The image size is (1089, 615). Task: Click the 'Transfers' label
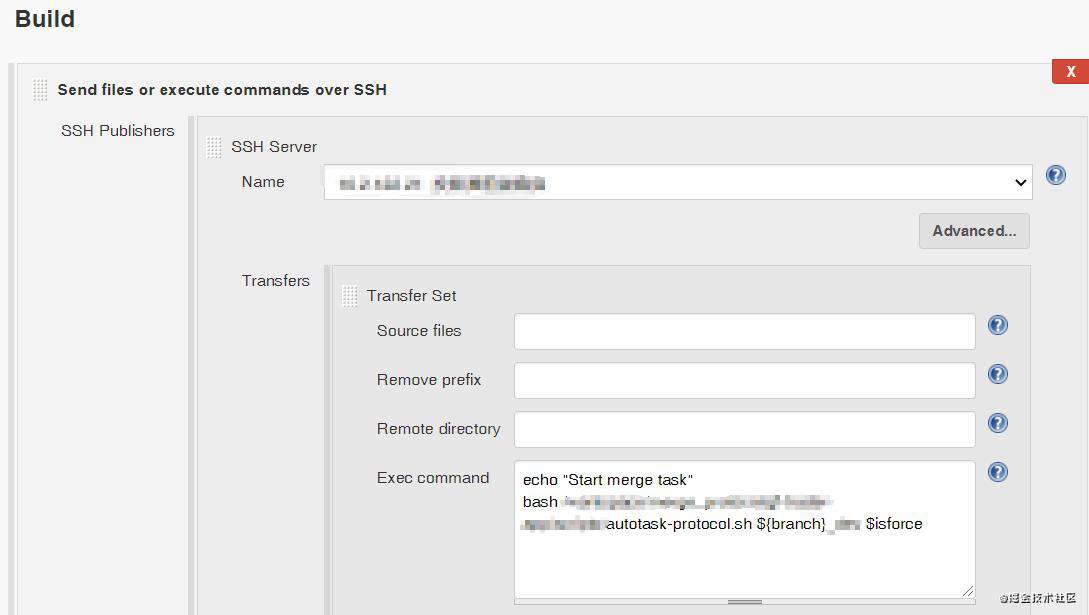tap(276, 280)
